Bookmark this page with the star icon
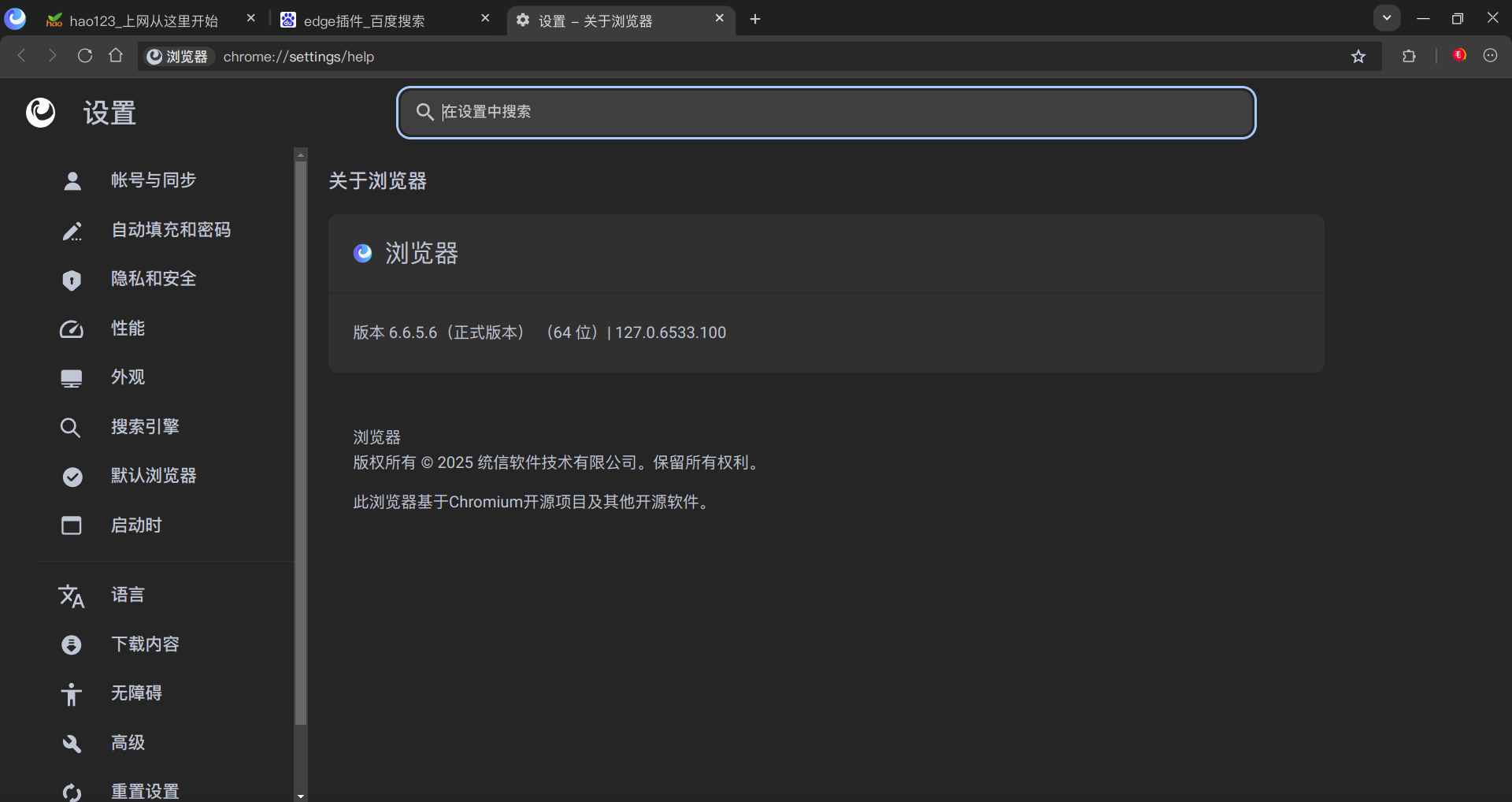The image size is (1512, 802). coord(1358,56)
